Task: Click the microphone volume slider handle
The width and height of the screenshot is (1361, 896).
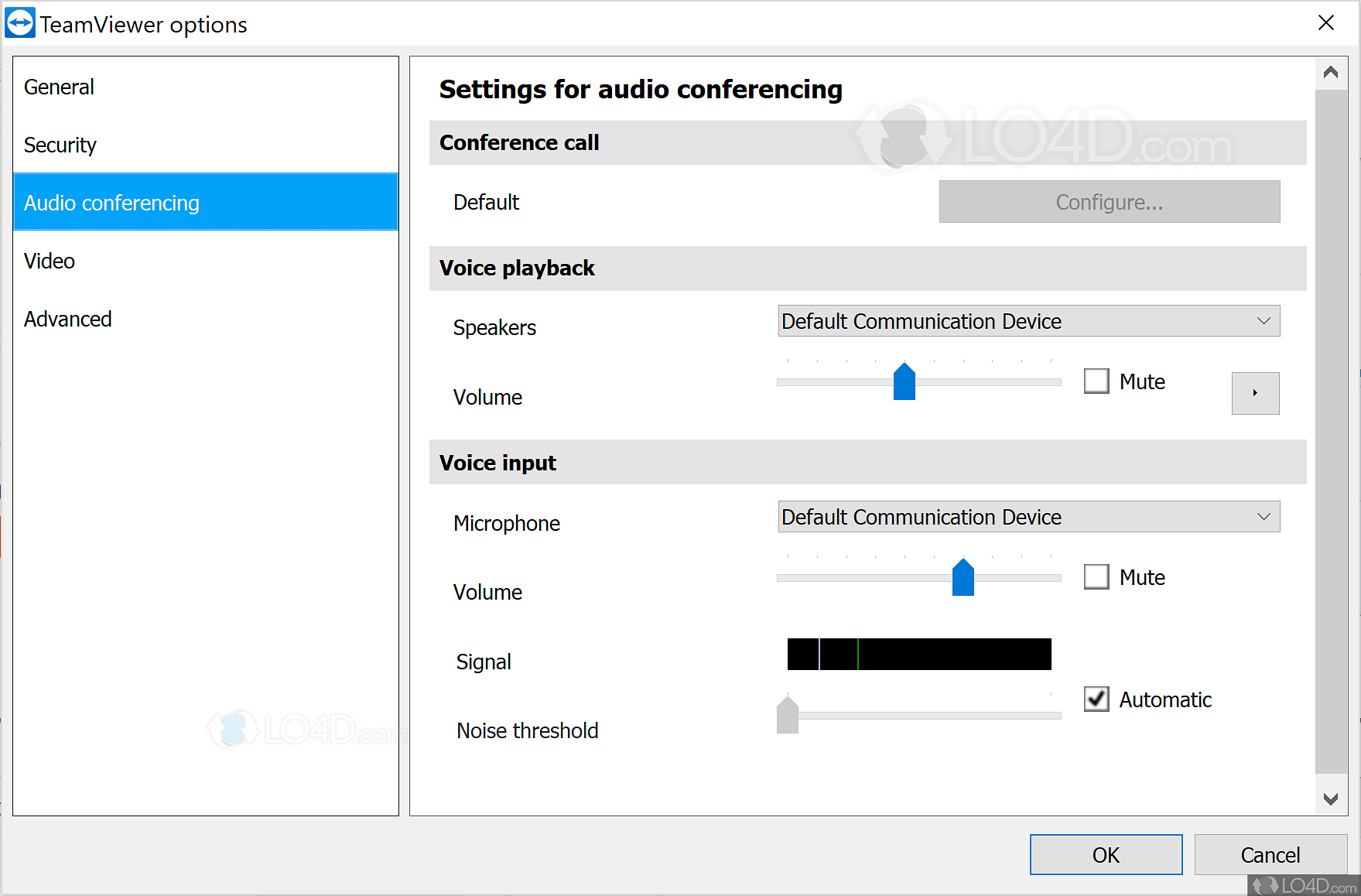Action: [963, 578]
